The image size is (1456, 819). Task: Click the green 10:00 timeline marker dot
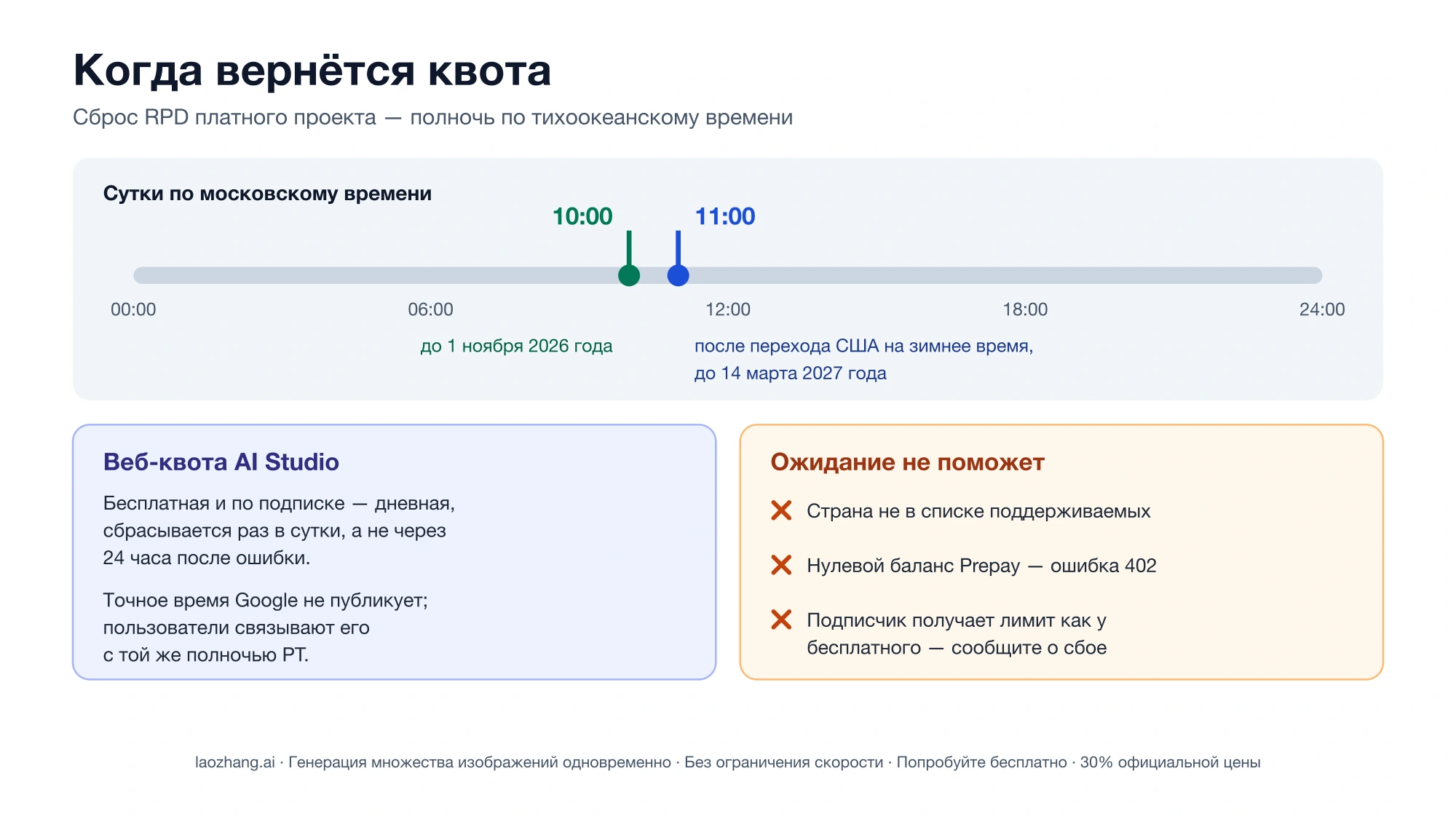pyautogui.click(x=629, y=275)
